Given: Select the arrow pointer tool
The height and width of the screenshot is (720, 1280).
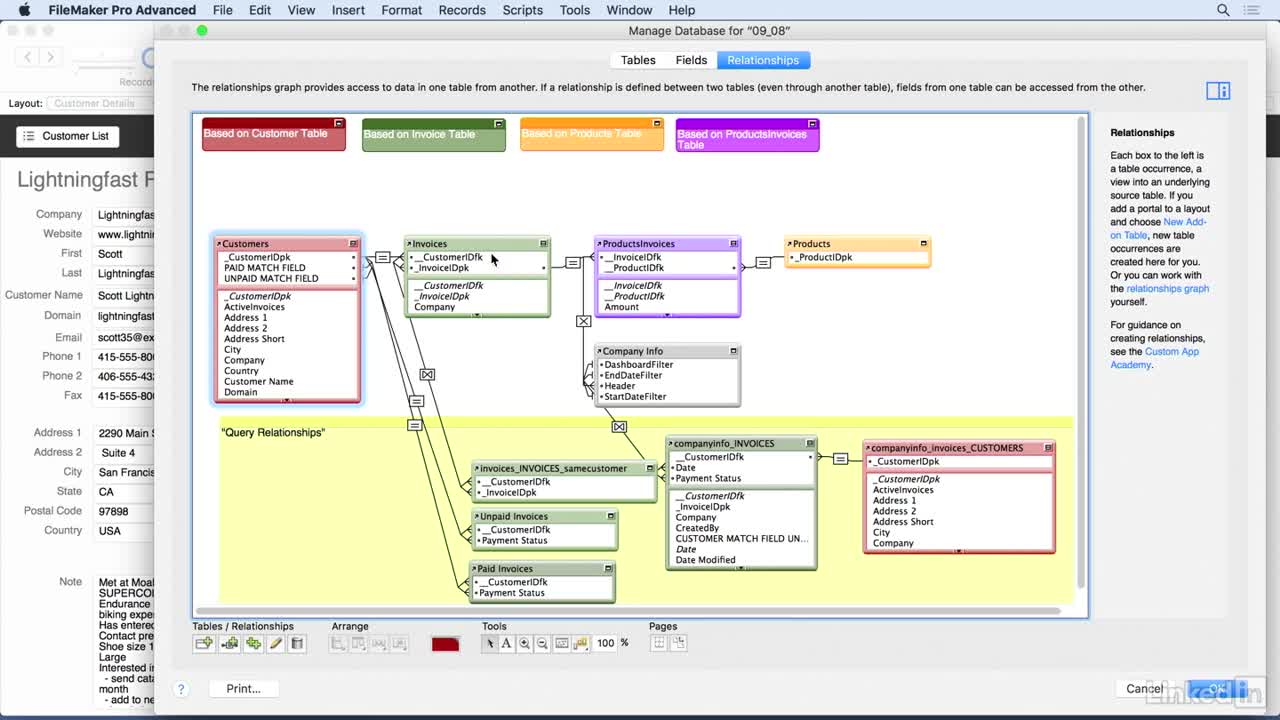Looking at the screenshot, I should pyautogui.click(x=489, y=643).
